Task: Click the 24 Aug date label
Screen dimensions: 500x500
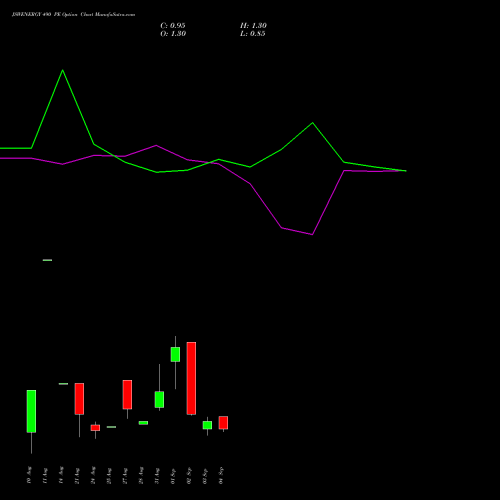Action: (x=93, y=475)
